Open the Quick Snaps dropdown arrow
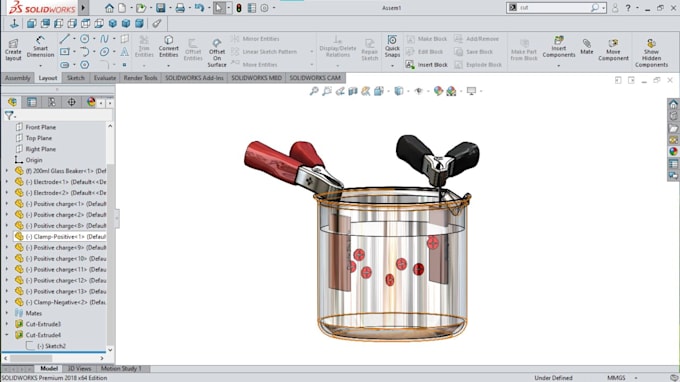This screenshot has width=680, height=382. coord(392,65)
